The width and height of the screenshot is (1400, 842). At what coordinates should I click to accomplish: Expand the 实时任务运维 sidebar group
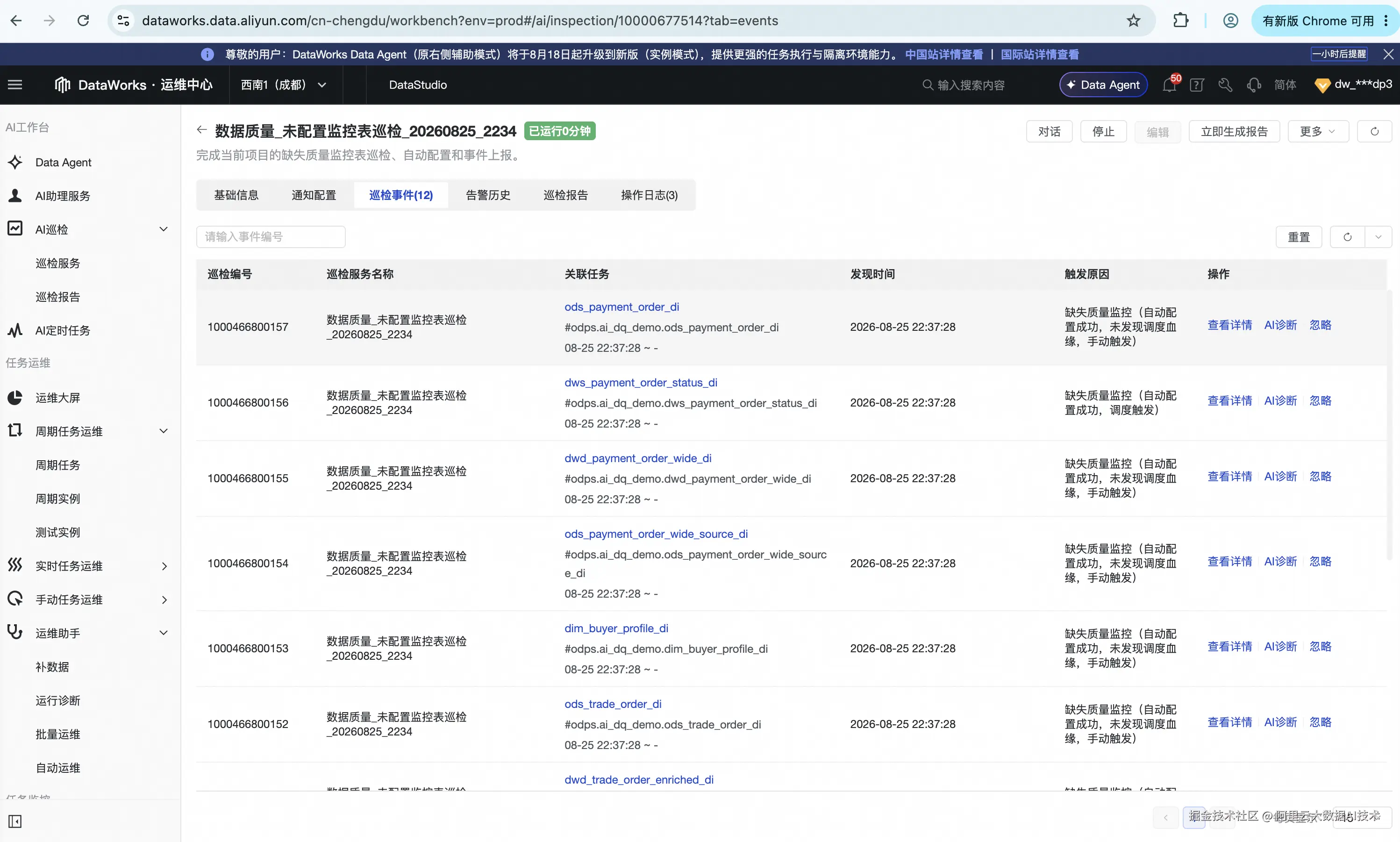(164, 566)
